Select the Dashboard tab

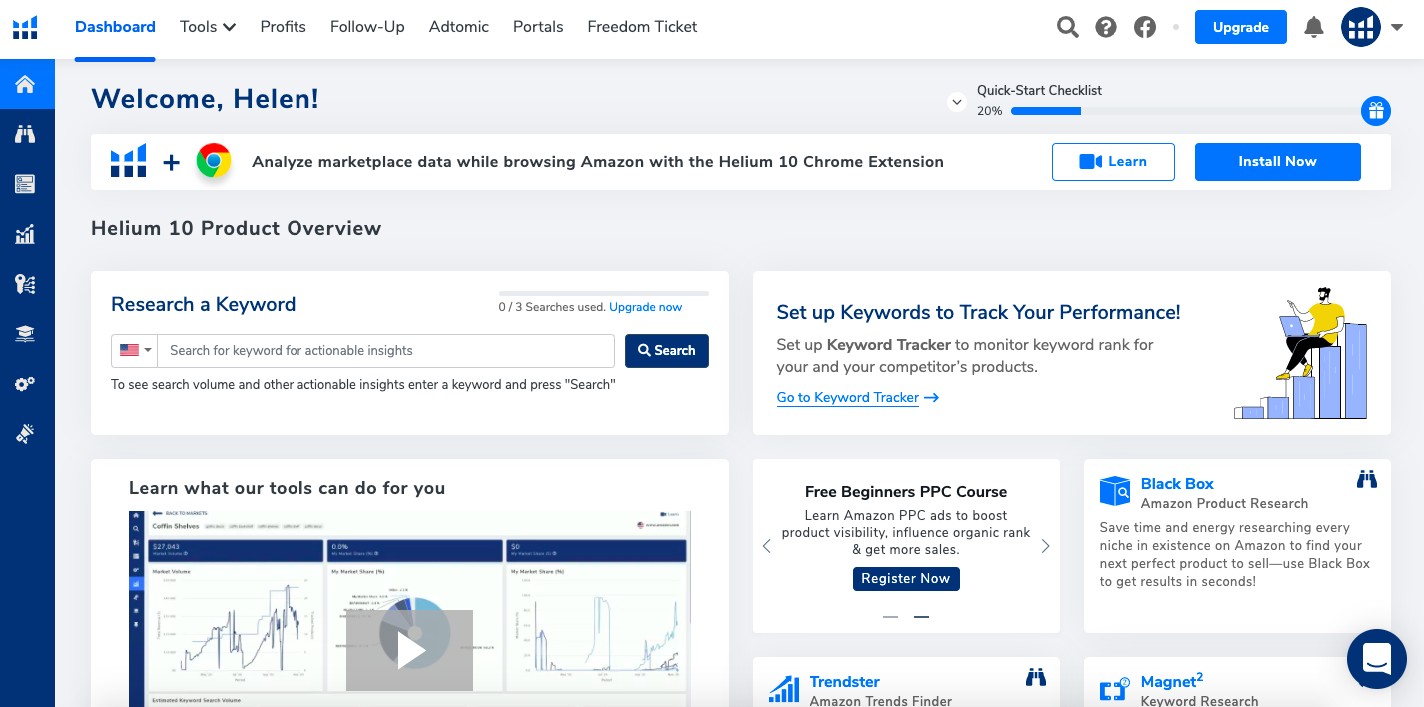click(x=115, y=27)
